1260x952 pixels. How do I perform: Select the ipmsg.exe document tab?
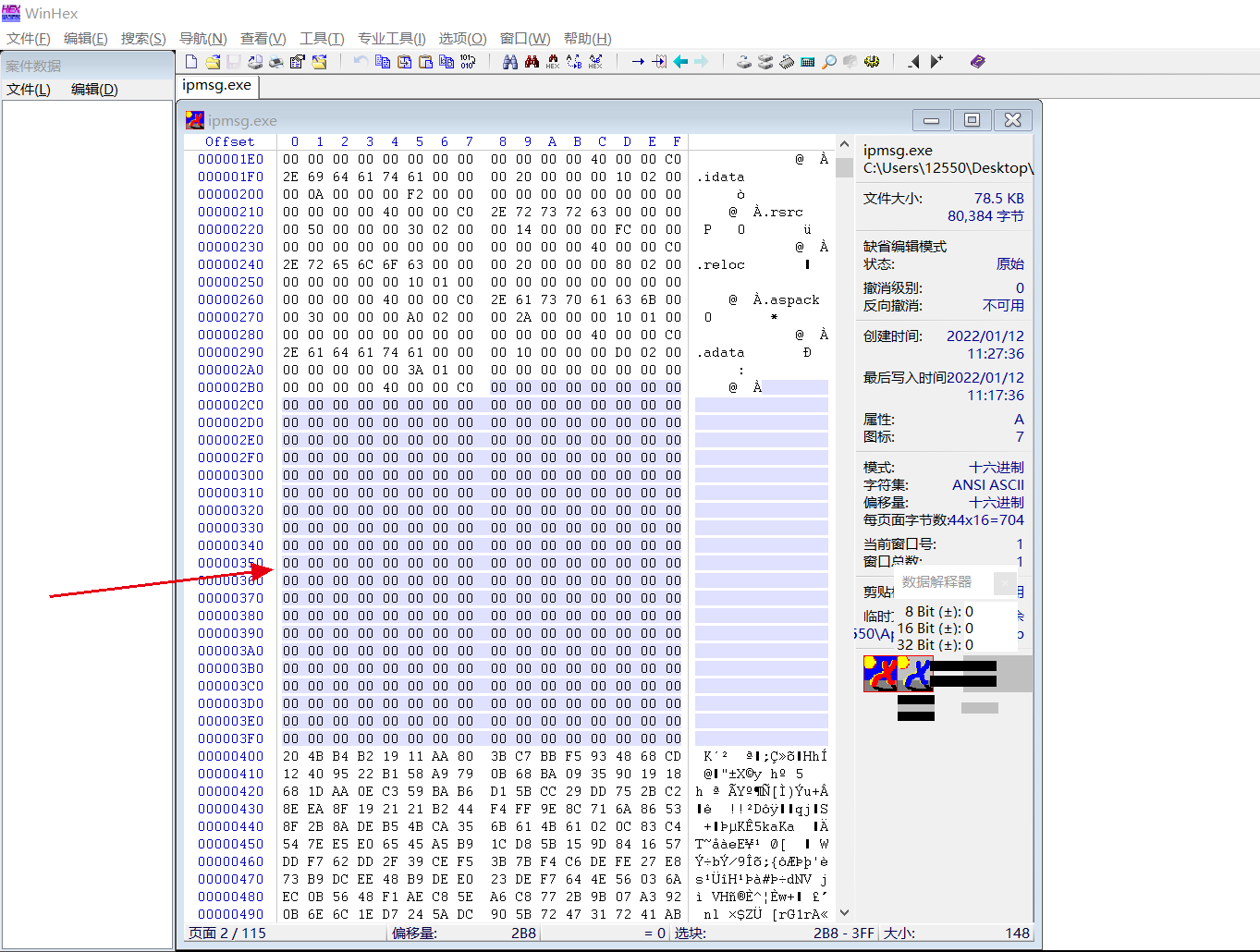(217, 85)
